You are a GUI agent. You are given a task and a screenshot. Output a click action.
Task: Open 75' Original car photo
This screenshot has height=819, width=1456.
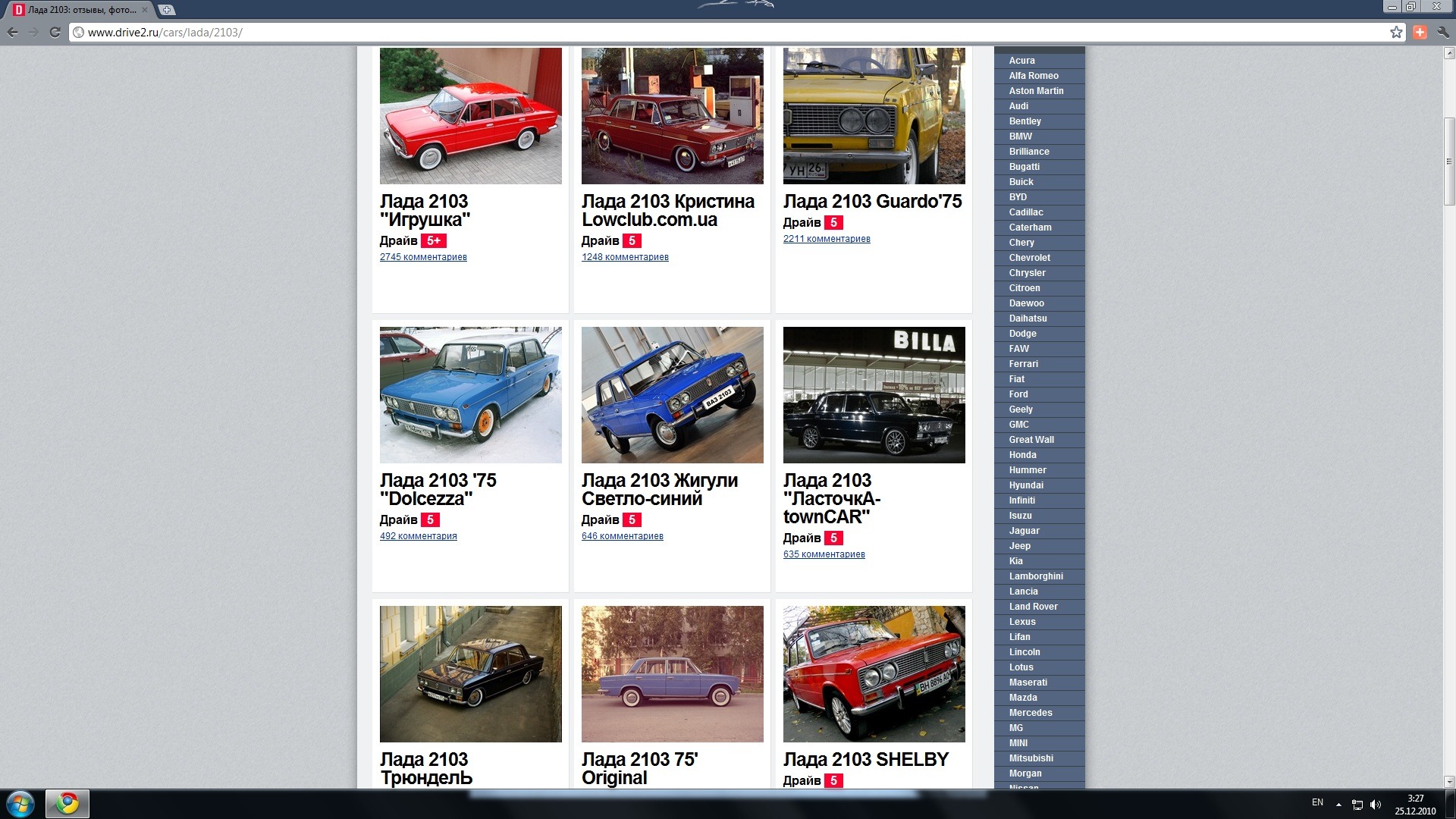[673, 674]
